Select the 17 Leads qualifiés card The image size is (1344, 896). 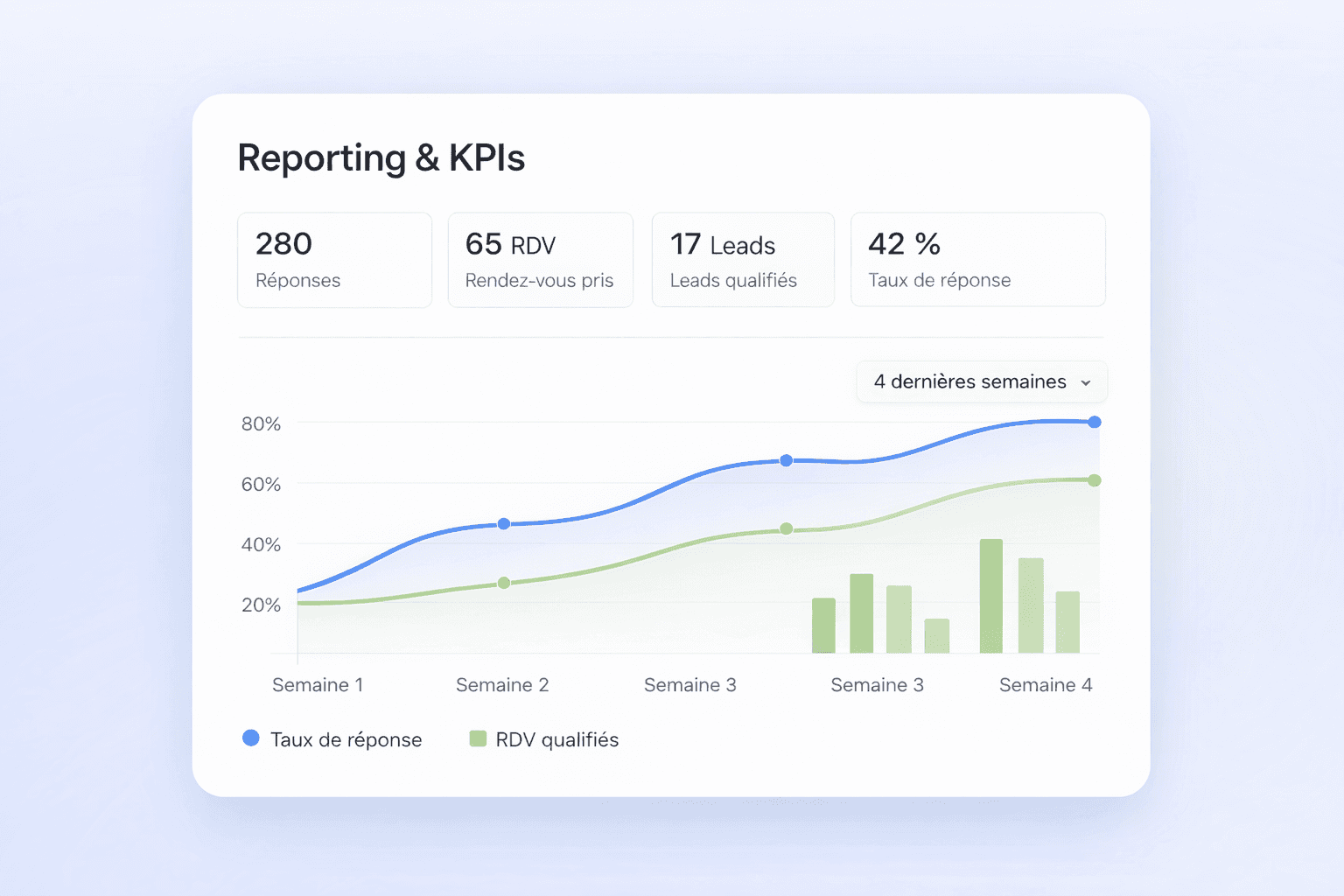pyautogui.click(x=743, y=260)
